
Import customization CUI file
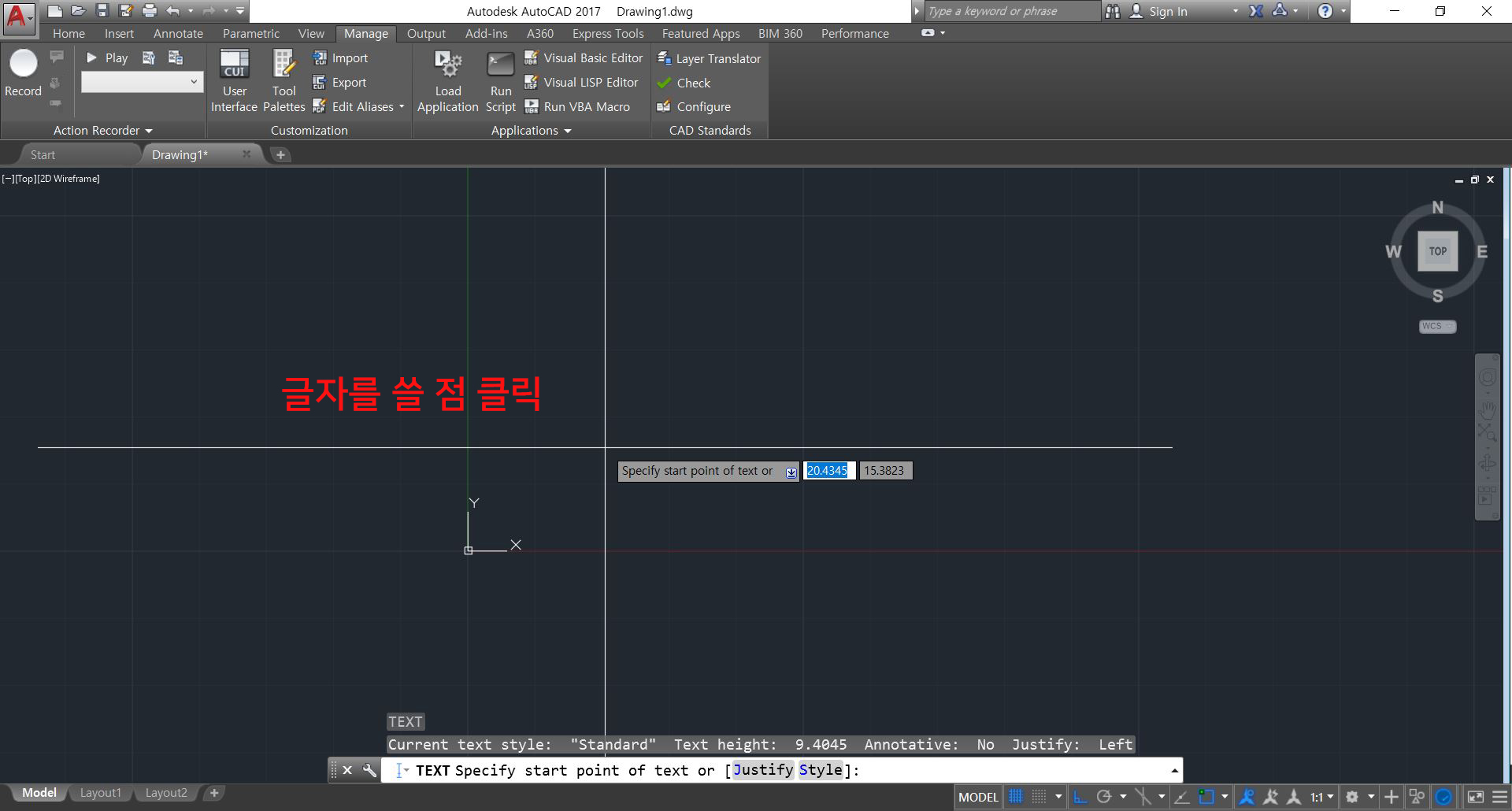pyautogui.click(x=340, y=57)
